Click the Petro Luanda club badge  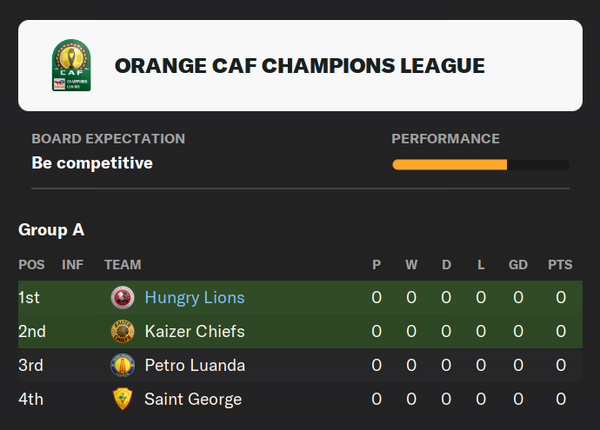[x=122, y=365]
